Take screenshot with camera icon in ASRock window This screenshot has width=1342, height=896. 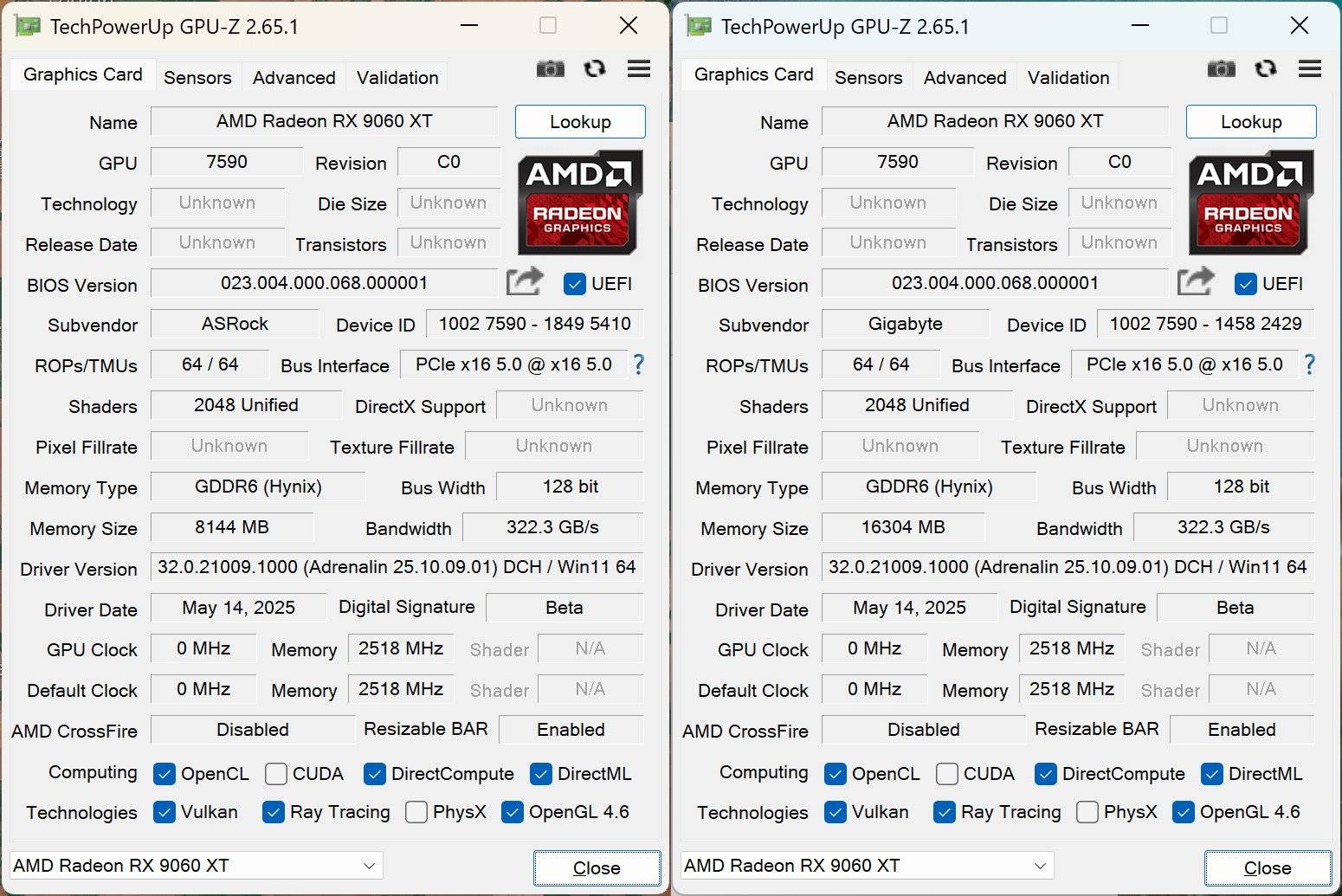(x=550, y=68)
